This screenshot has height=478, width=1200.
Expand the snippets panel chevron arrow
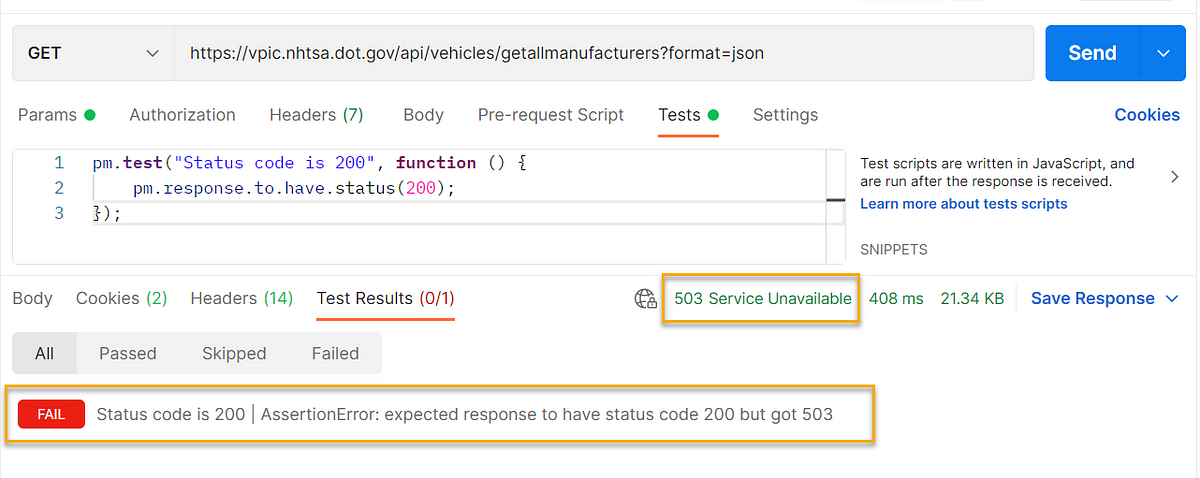1175,177
